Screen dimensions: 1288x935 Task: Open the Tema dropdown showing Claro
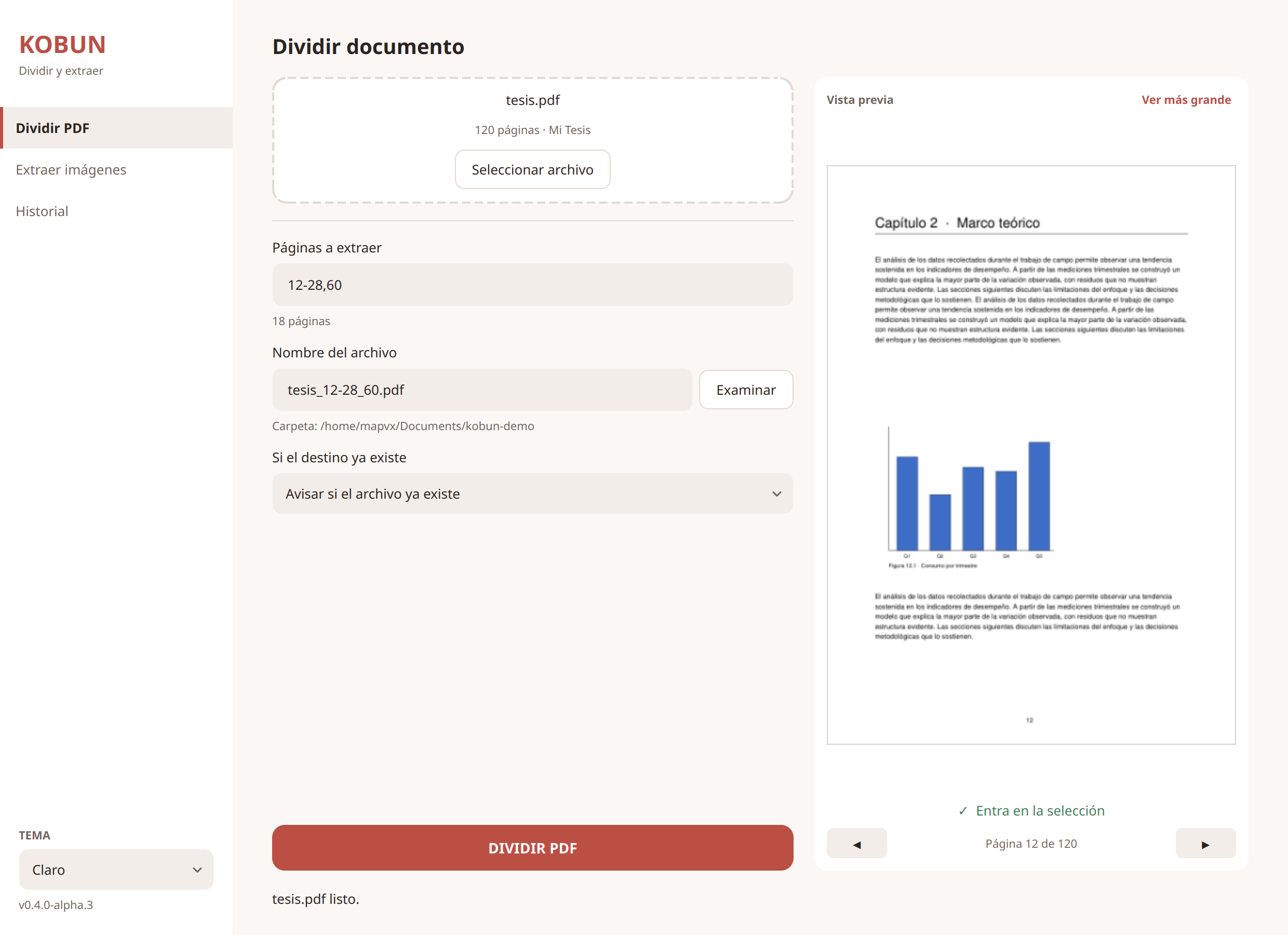point(116,870)
